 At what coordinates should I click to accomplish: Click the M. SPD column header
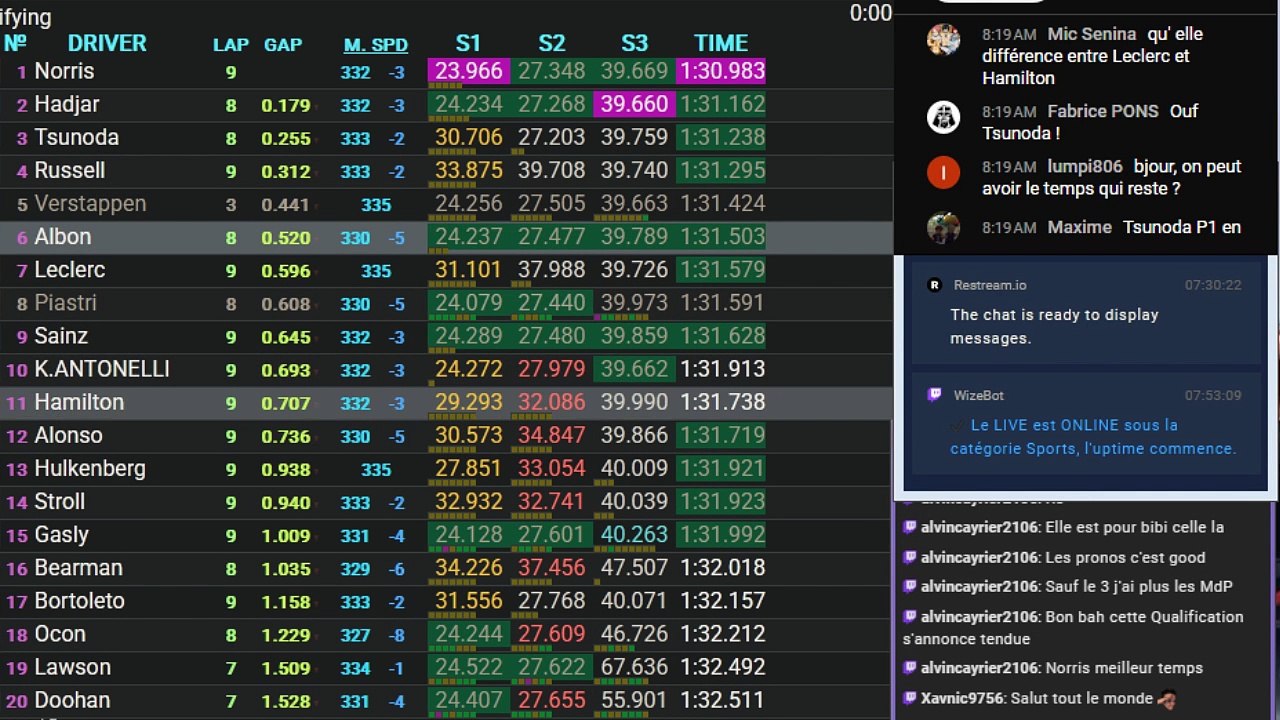point(376,45)
